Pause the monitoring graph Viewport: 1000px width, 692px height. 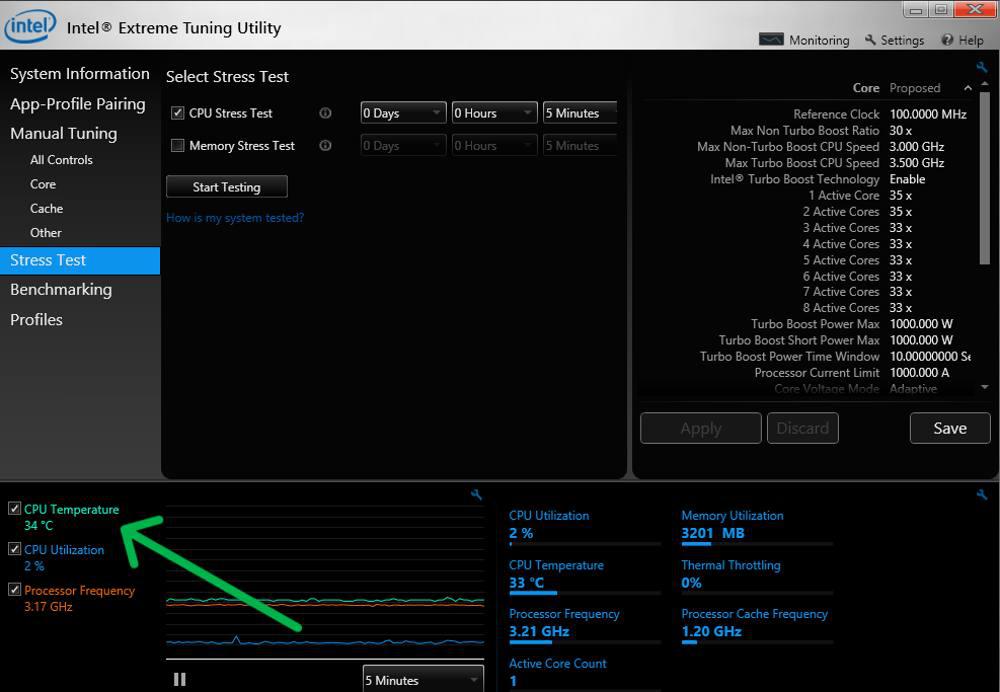(180, 679)
